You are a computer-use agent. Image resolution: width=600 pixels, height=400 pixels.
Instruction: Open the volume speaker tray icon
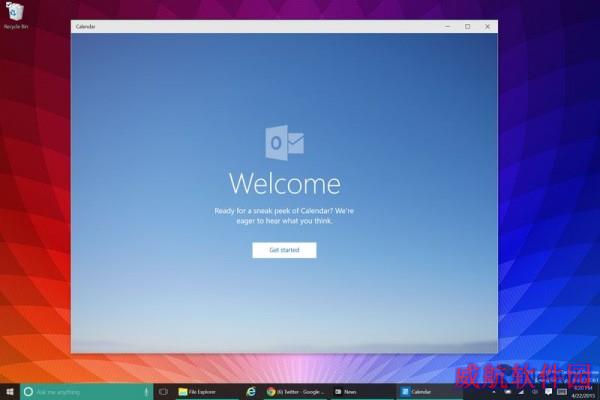(535, 392)
